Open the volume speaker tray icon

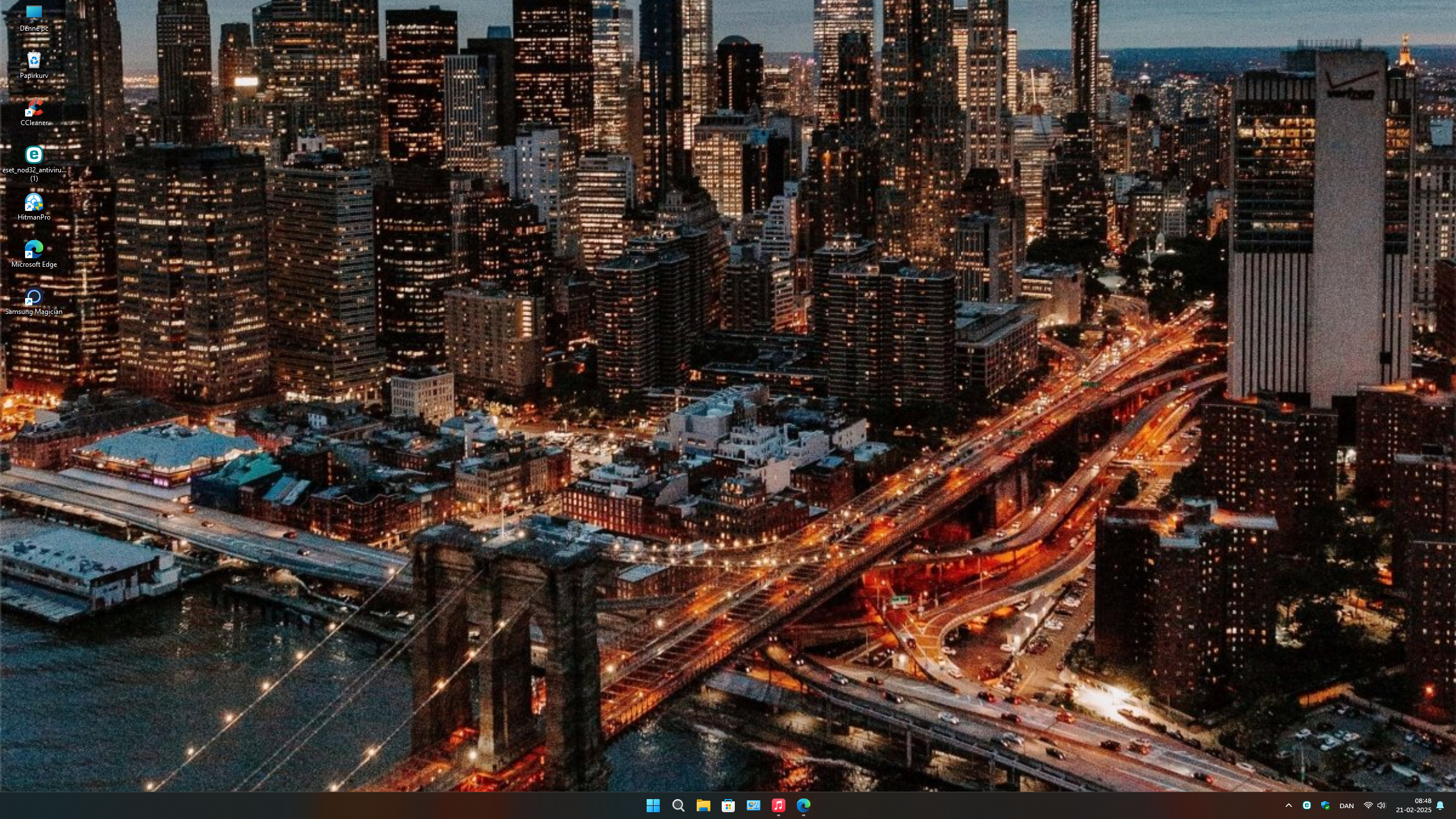pyautogui.click(x=1381, y=805)
